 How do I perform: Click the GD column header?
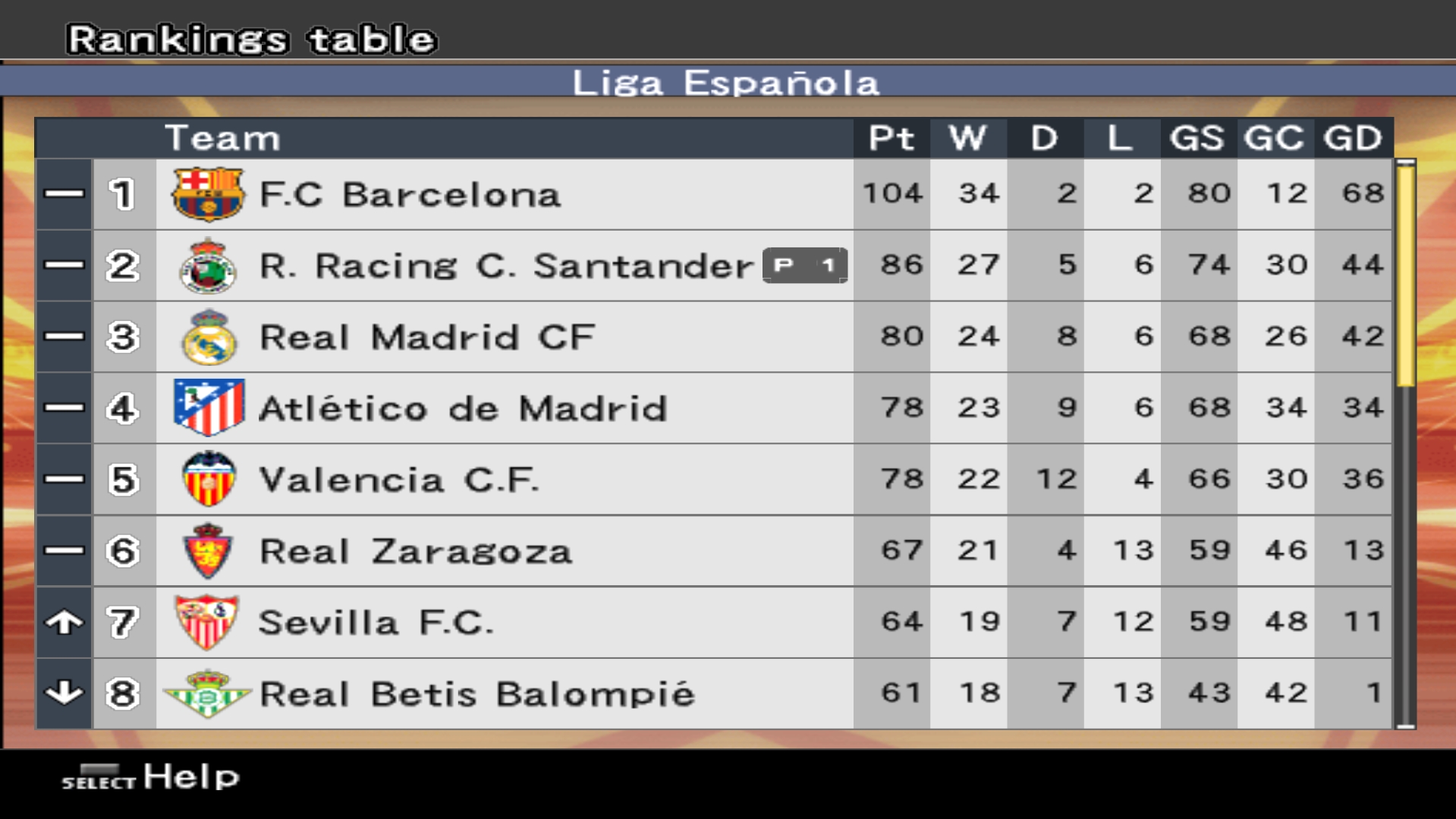[1353, 138]
